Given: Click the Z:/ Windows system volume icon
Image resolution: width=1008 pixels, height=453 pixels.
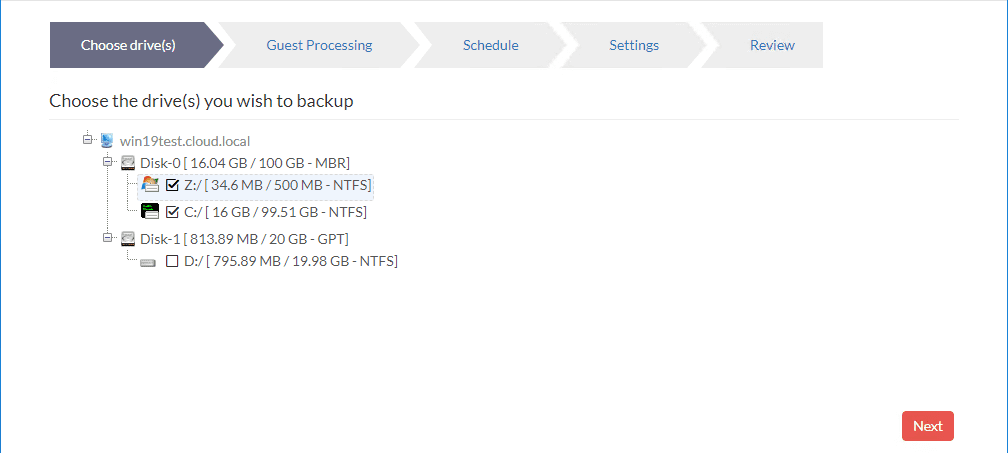Looking at the screenshot, I should (x=151, y=185).
